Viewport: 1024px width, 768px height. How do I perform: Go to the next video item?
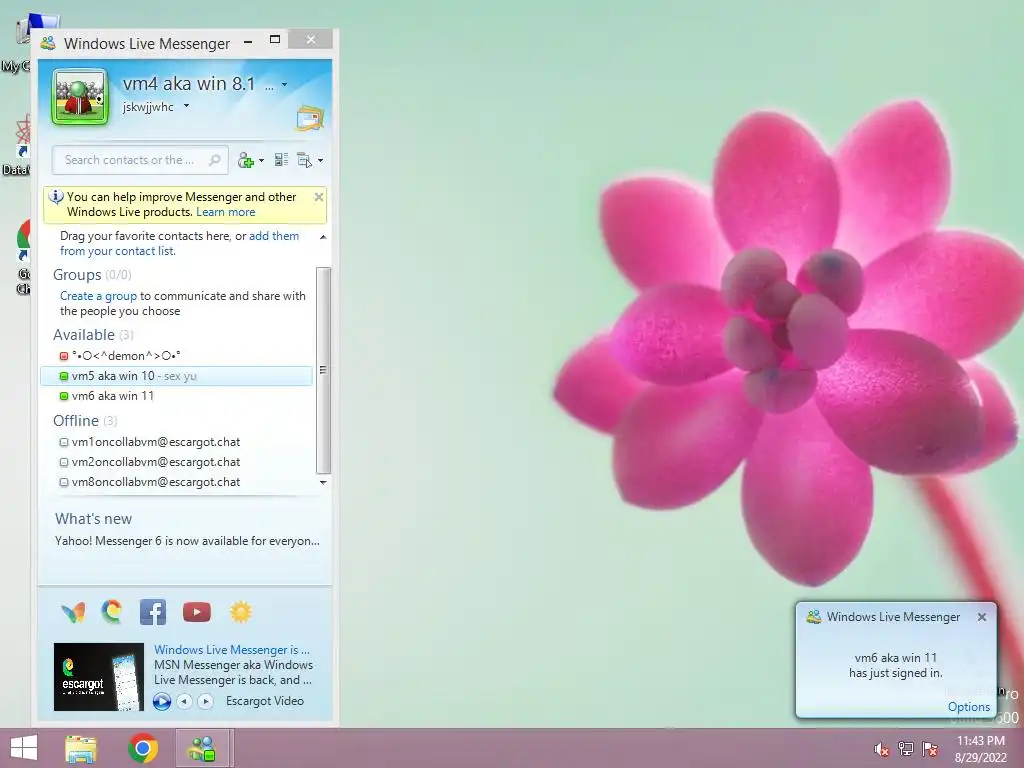coord(205,701)
